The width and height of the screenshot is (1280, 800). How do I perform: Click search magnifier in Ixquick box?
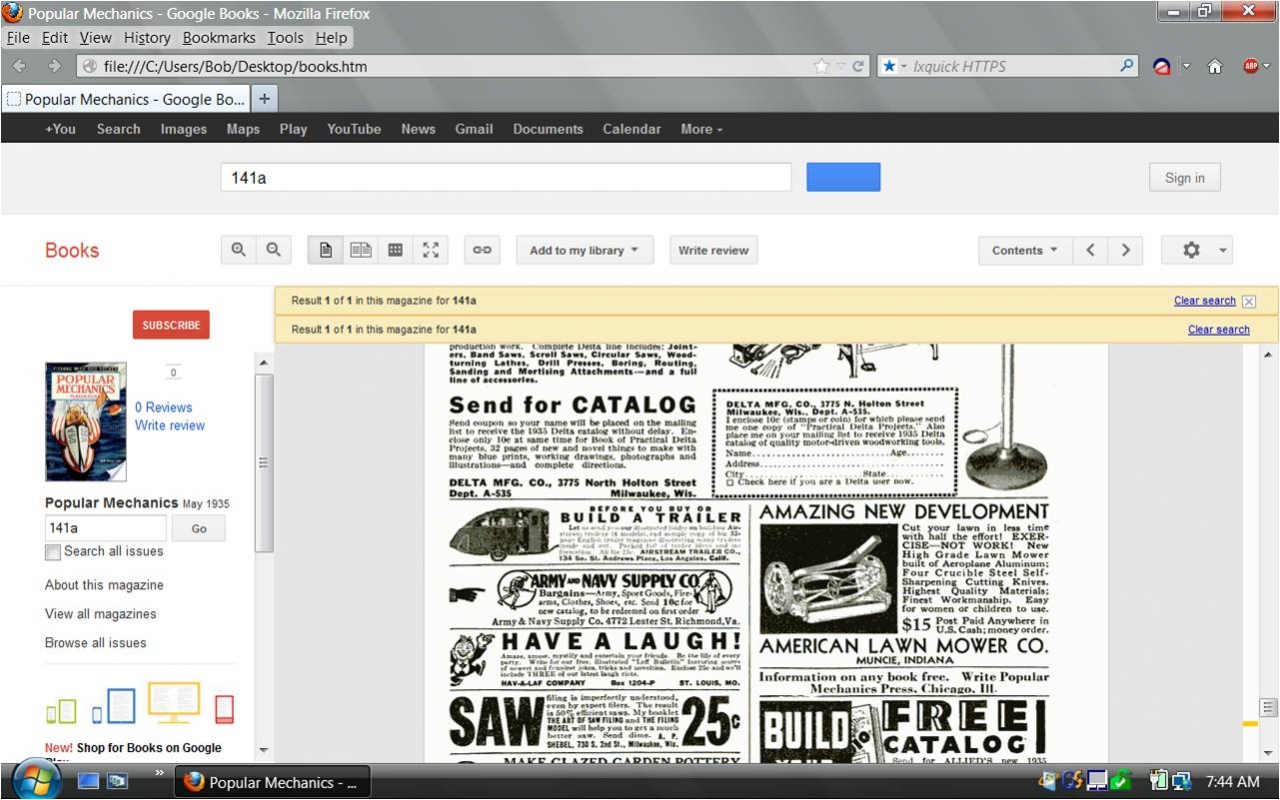pos(1127,66)
